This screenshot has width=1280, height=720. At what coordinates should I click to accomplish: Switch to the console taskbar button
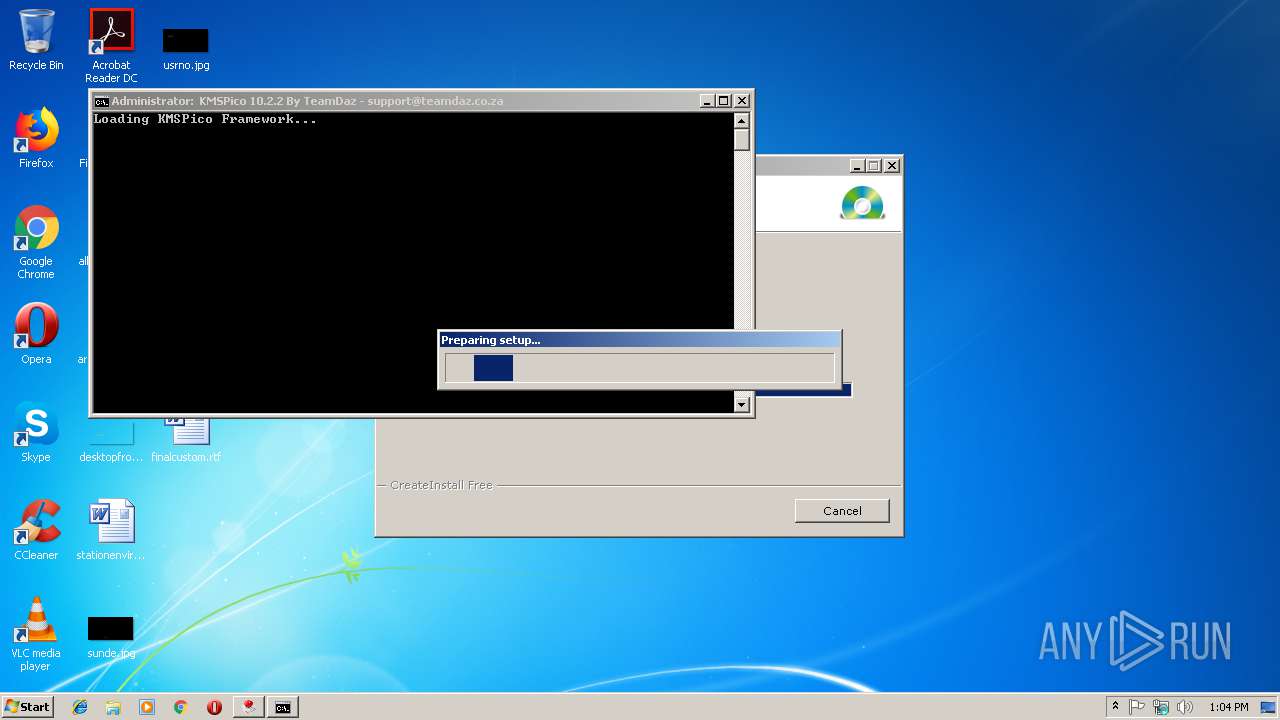coord(283,707)
